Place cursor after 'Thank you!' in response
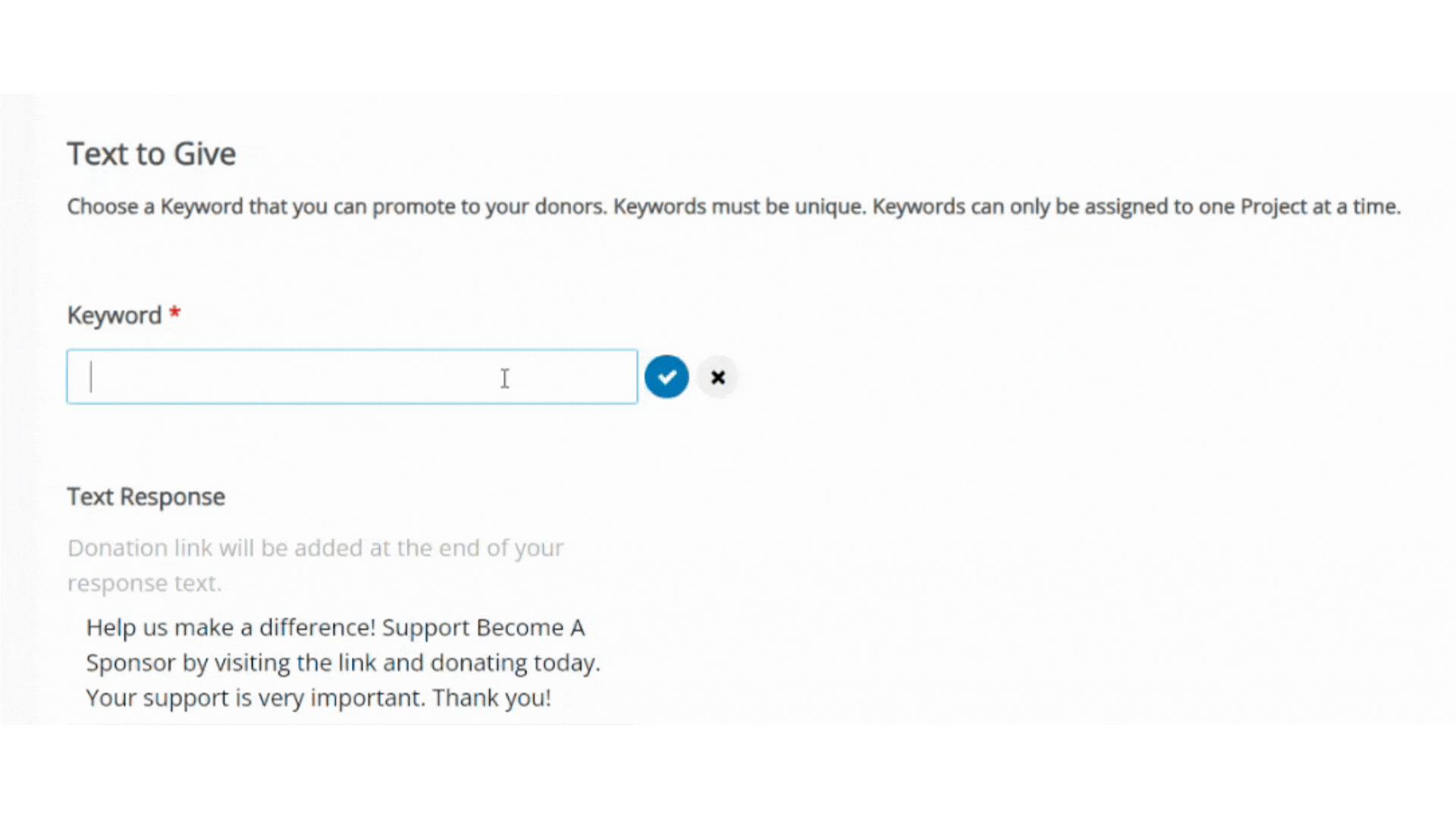This screenshot has height=819, width=1456. (552, 698)
